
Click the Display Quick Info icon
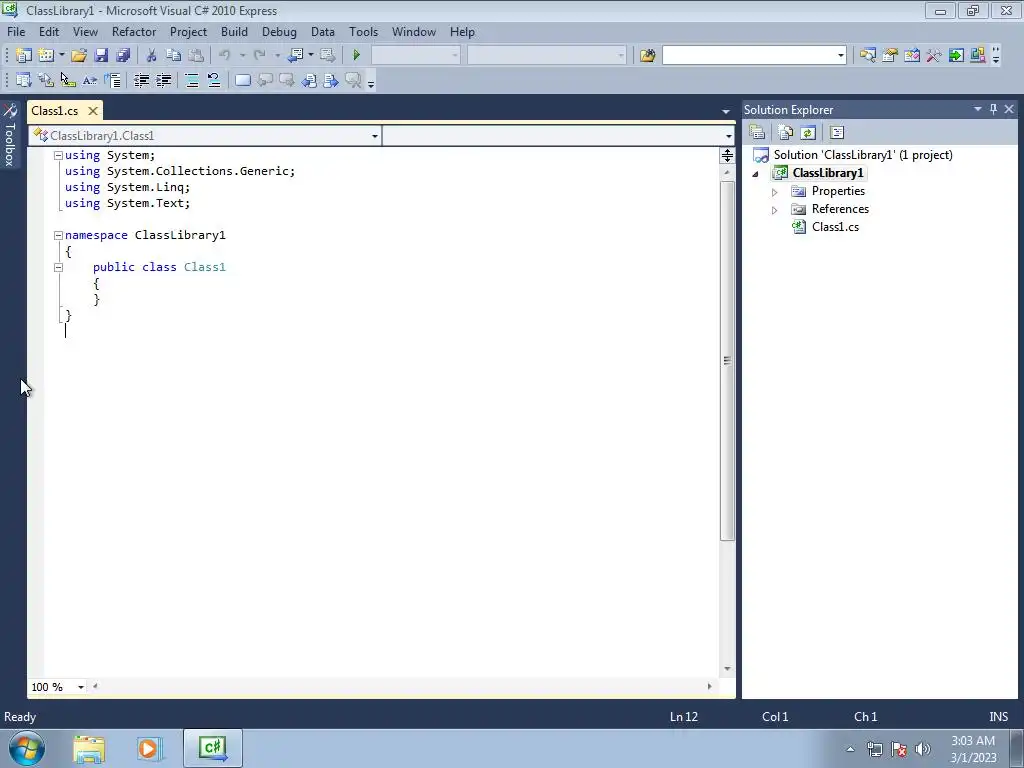point(68,80)
